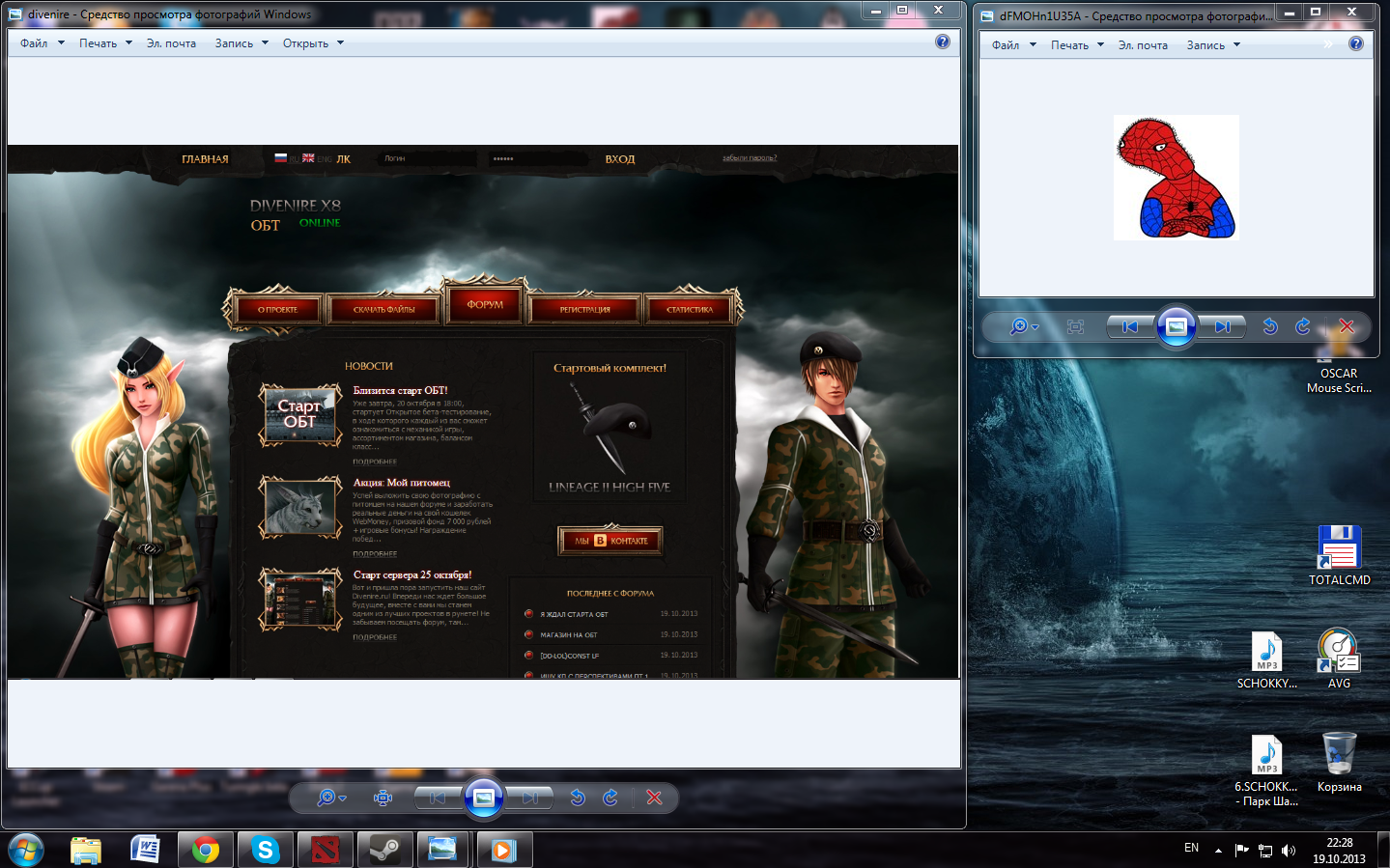Image resolution: width=1390 pixels, height=868 pixels.
Task: Show hidden system tray icons
Action: (x=1218, y=851)
